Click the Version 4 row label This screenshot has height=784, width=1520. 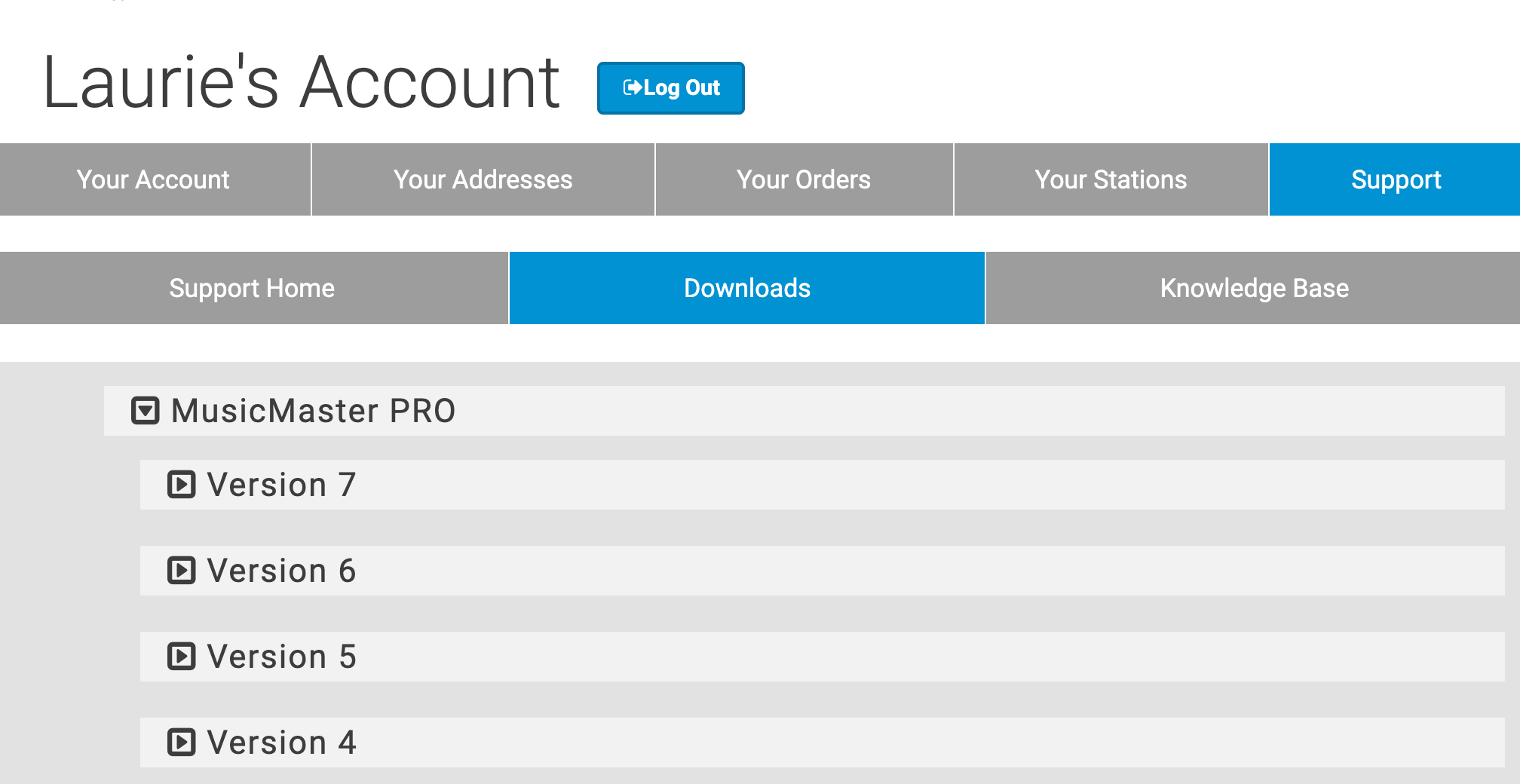281,743
